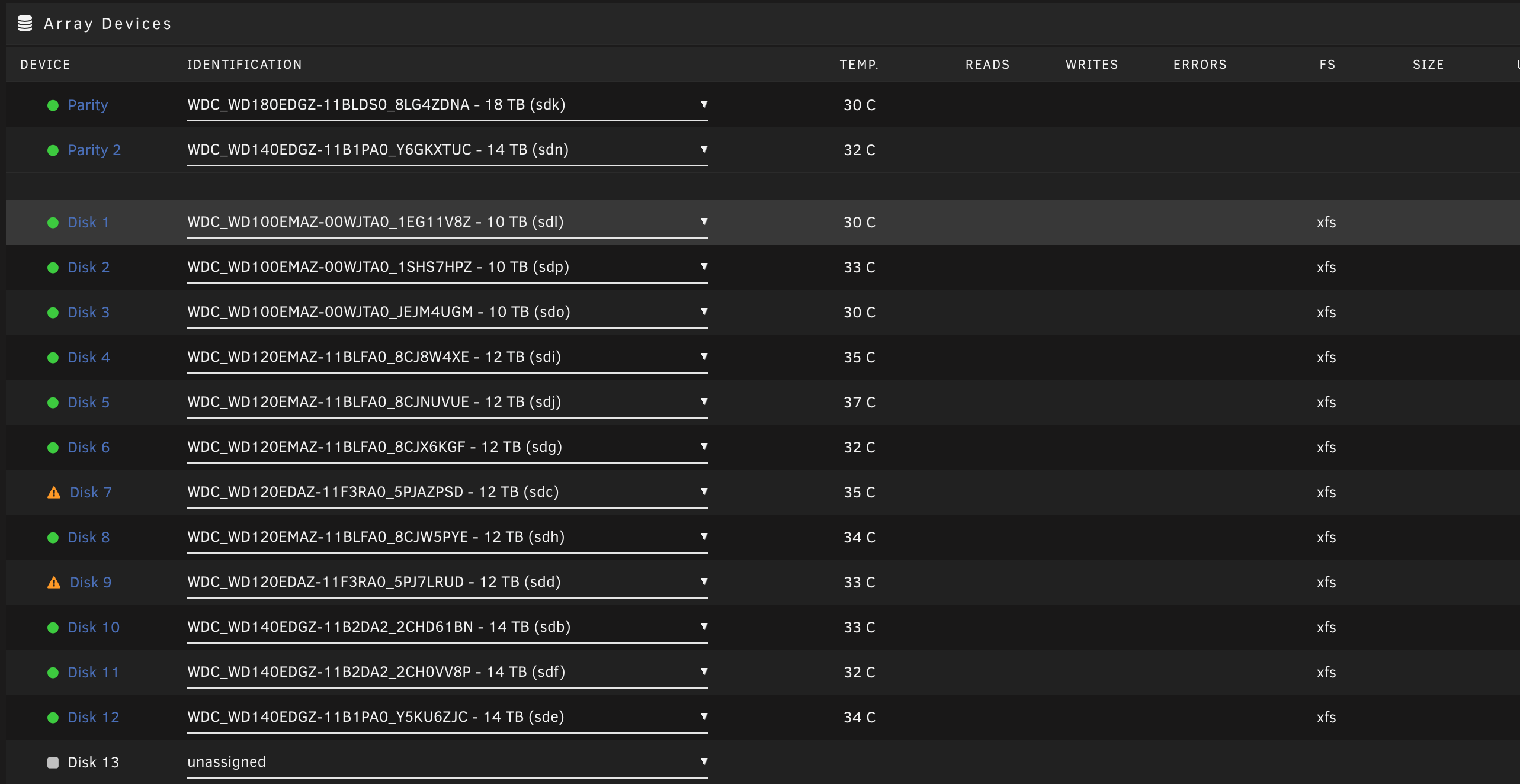1520x784 pixels.
Task: Expand the unassigned Disk 13 dropdown
Action: [447, 763]
